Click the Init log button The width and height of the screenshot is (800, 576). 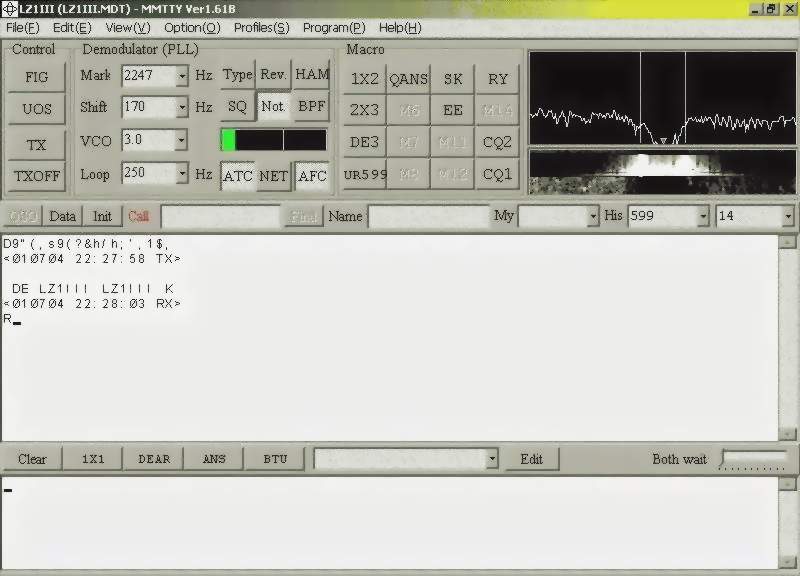tap(102, 216)
